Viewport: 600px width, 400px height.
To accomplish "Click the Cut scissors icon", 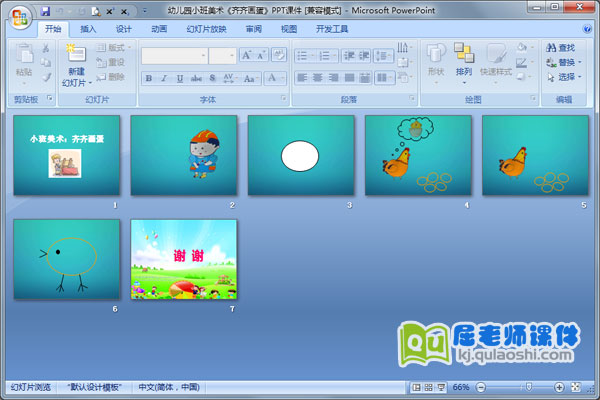I will 46,48.
